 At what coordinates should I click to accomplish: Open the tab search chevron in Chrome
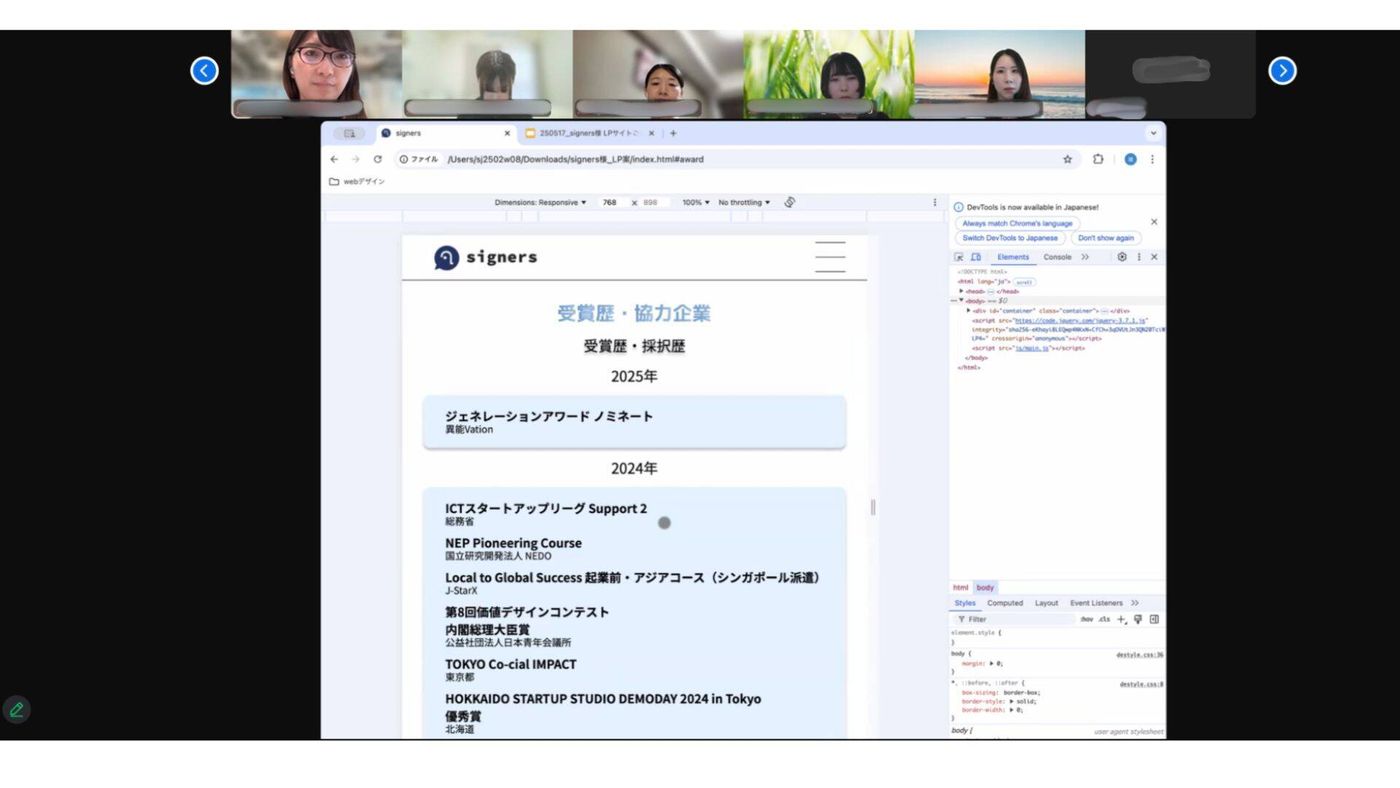tap(1153, 133)
